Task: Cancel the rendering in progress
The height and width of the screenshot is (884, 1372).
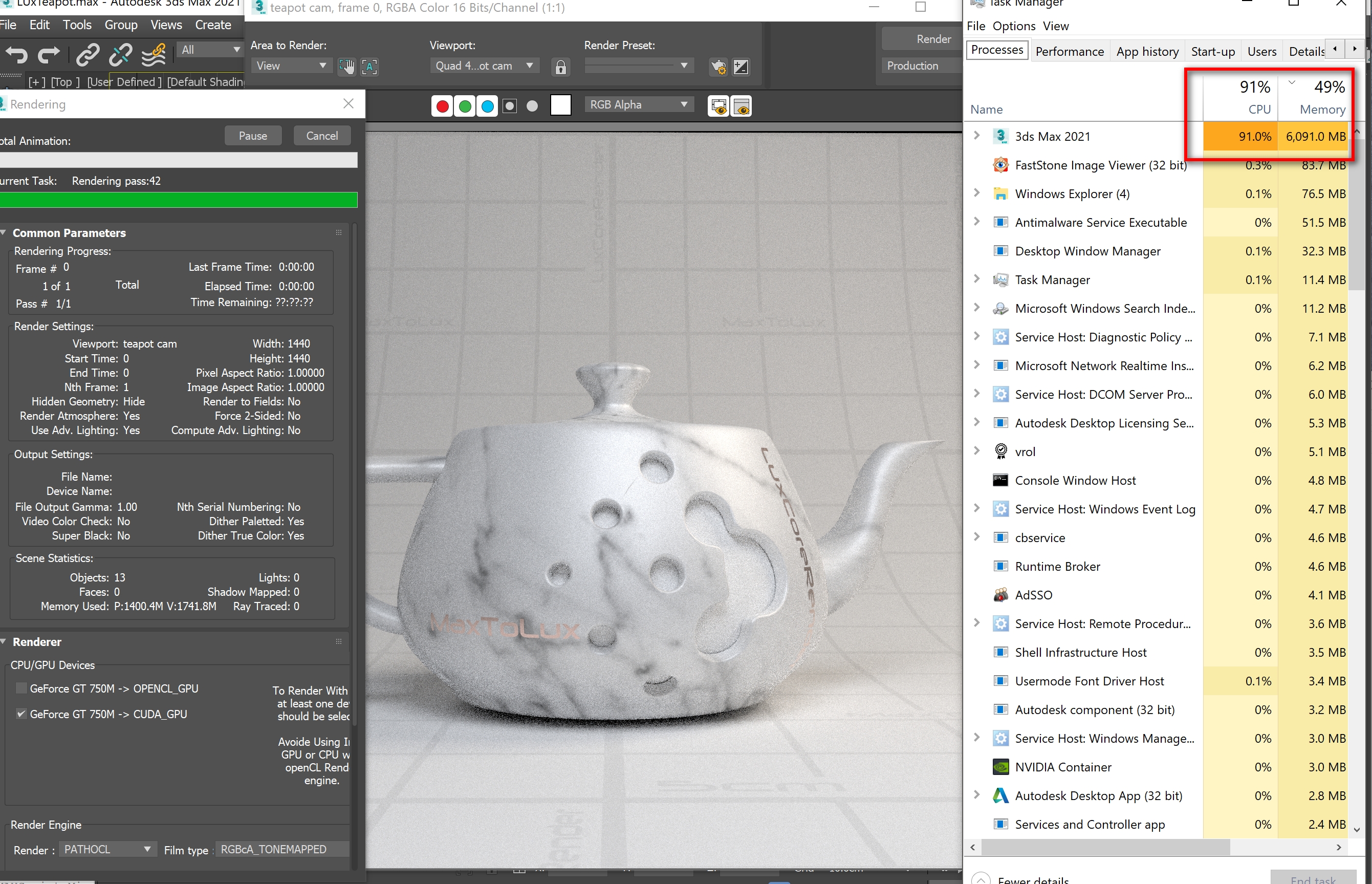Action: (321, 136)
